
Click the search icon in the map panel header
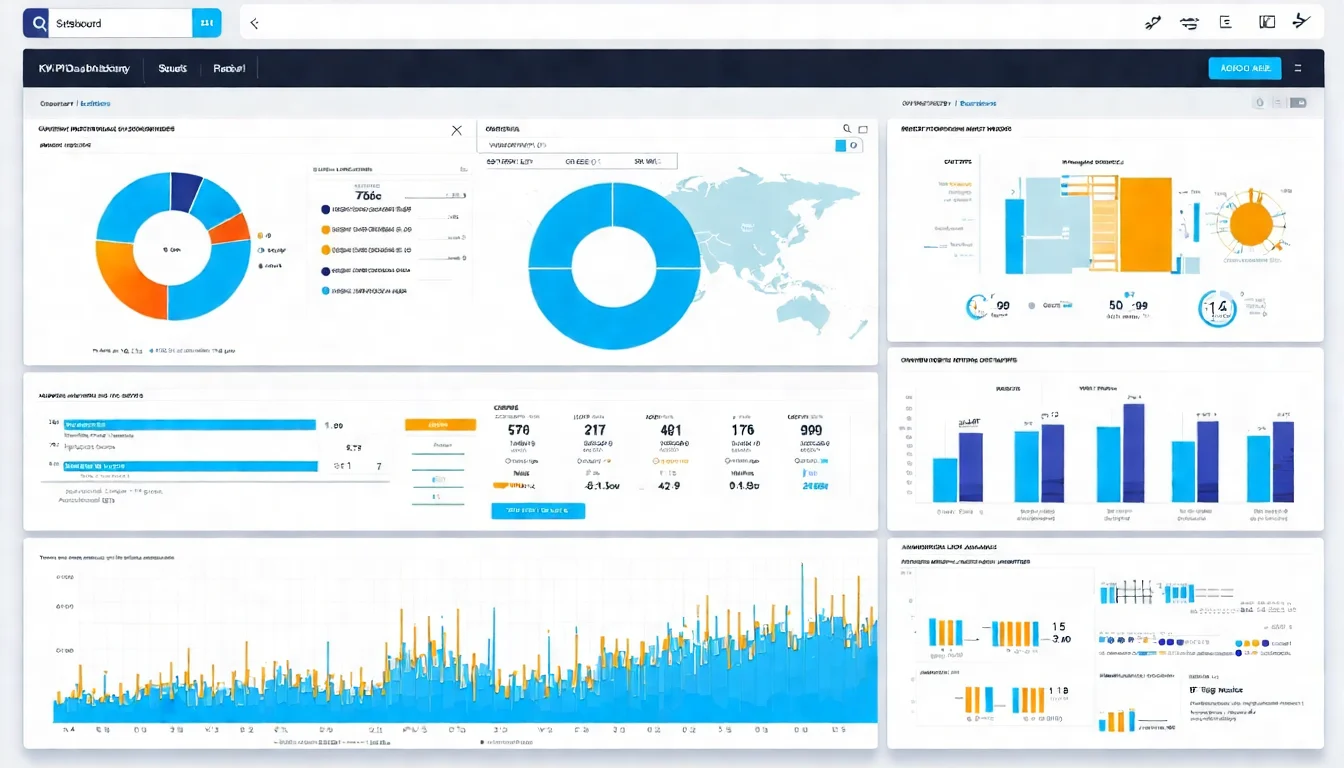point(847,129)
